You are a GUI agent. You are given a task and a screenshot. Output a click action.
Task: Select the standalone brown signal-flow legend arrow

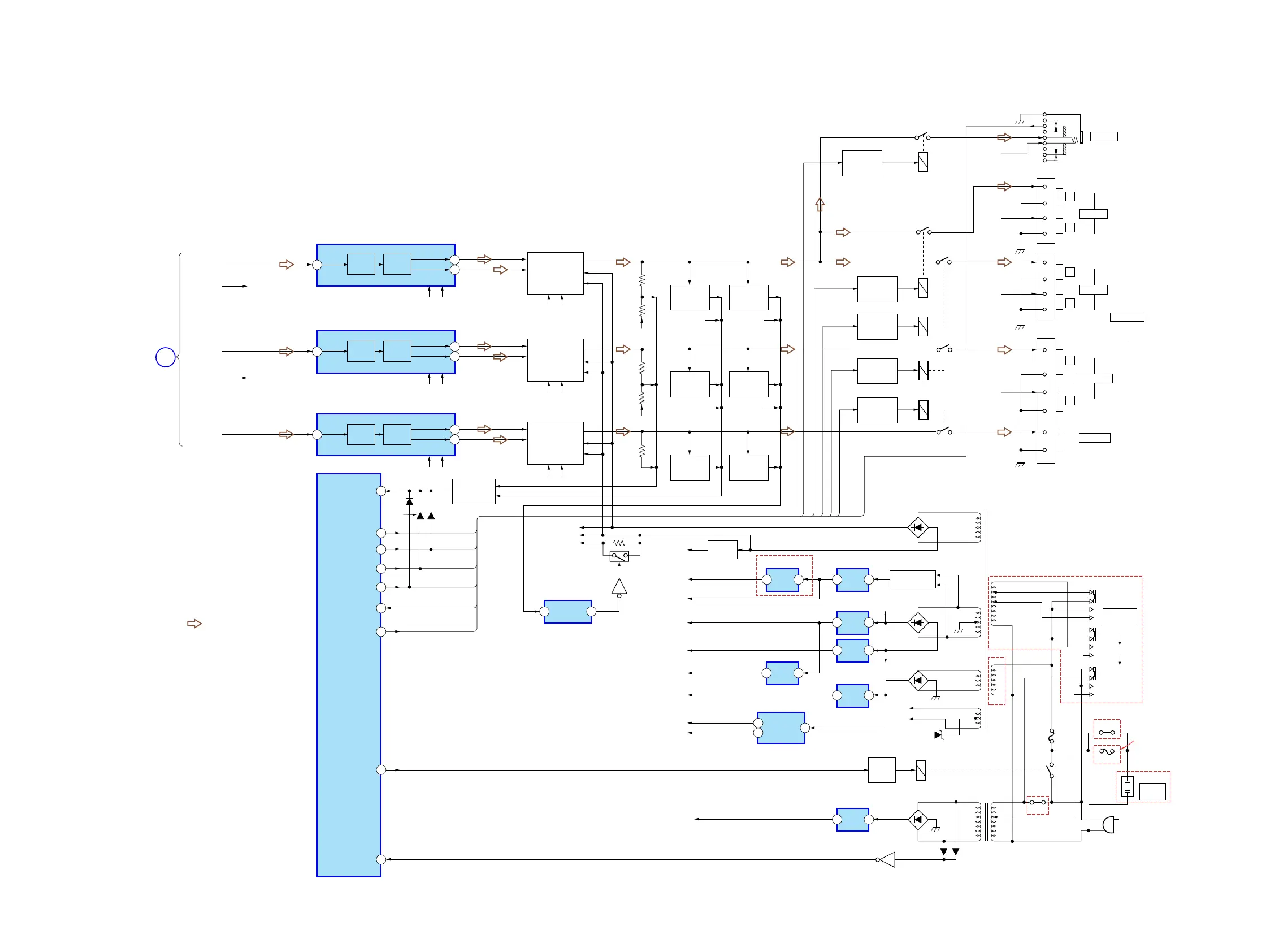(x=194, y=624)
